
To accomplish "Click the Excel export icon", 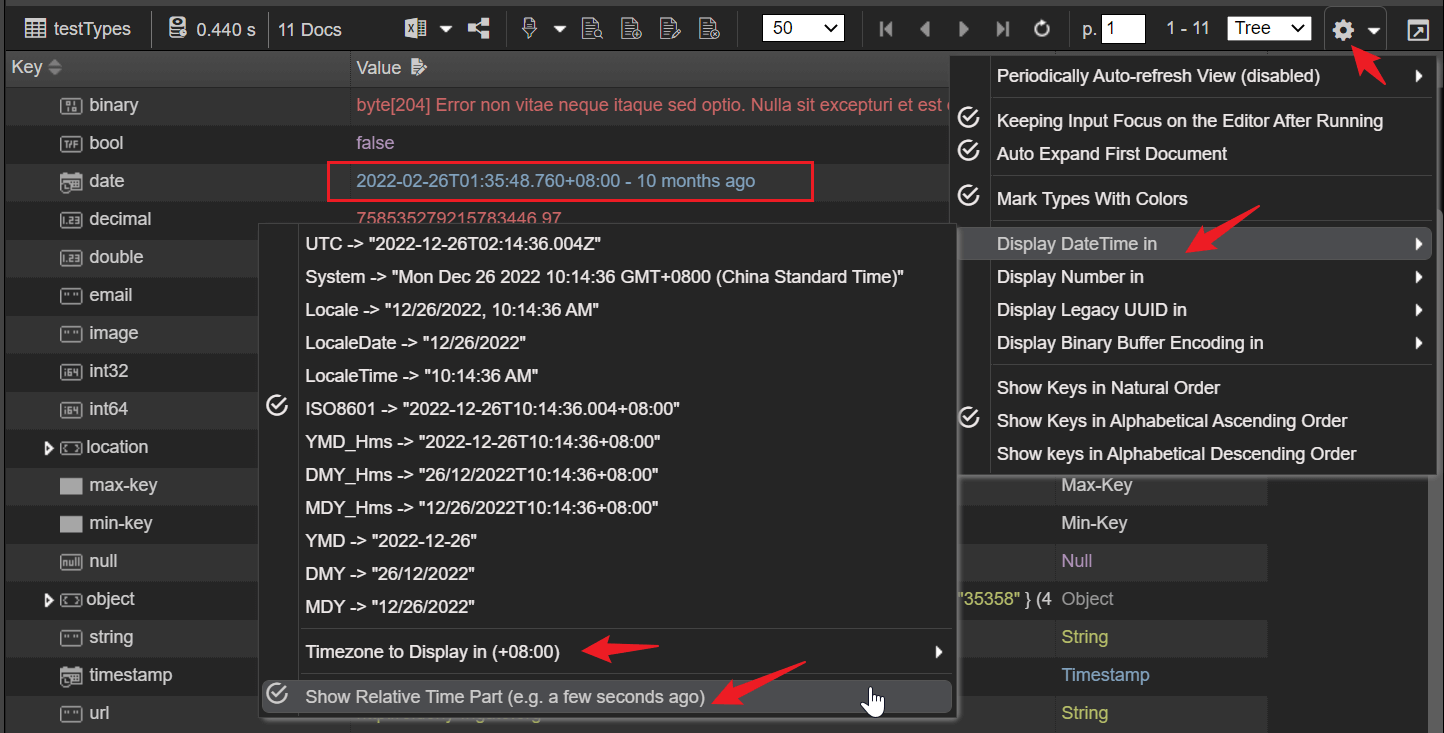I will click(x=415, y=29).
